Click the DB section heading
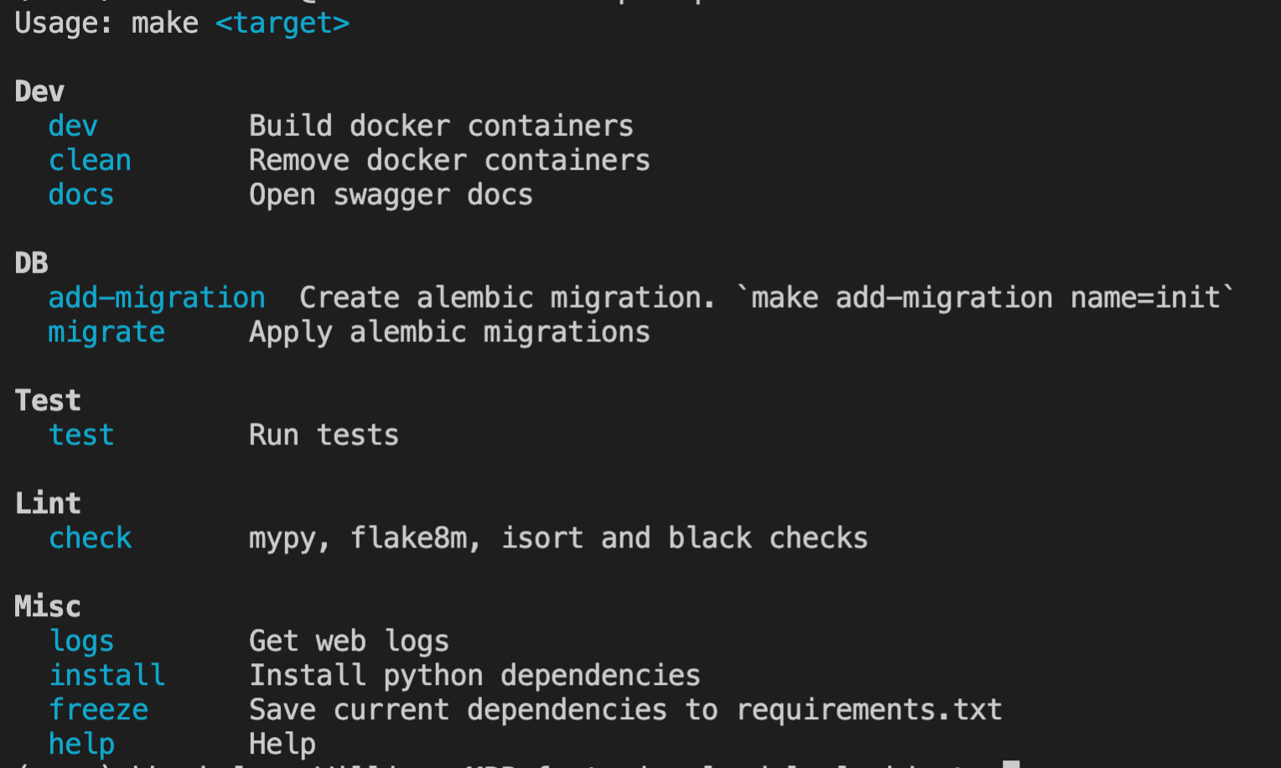The width and height of the screenshot is (1281, 768). pos(31,263)
